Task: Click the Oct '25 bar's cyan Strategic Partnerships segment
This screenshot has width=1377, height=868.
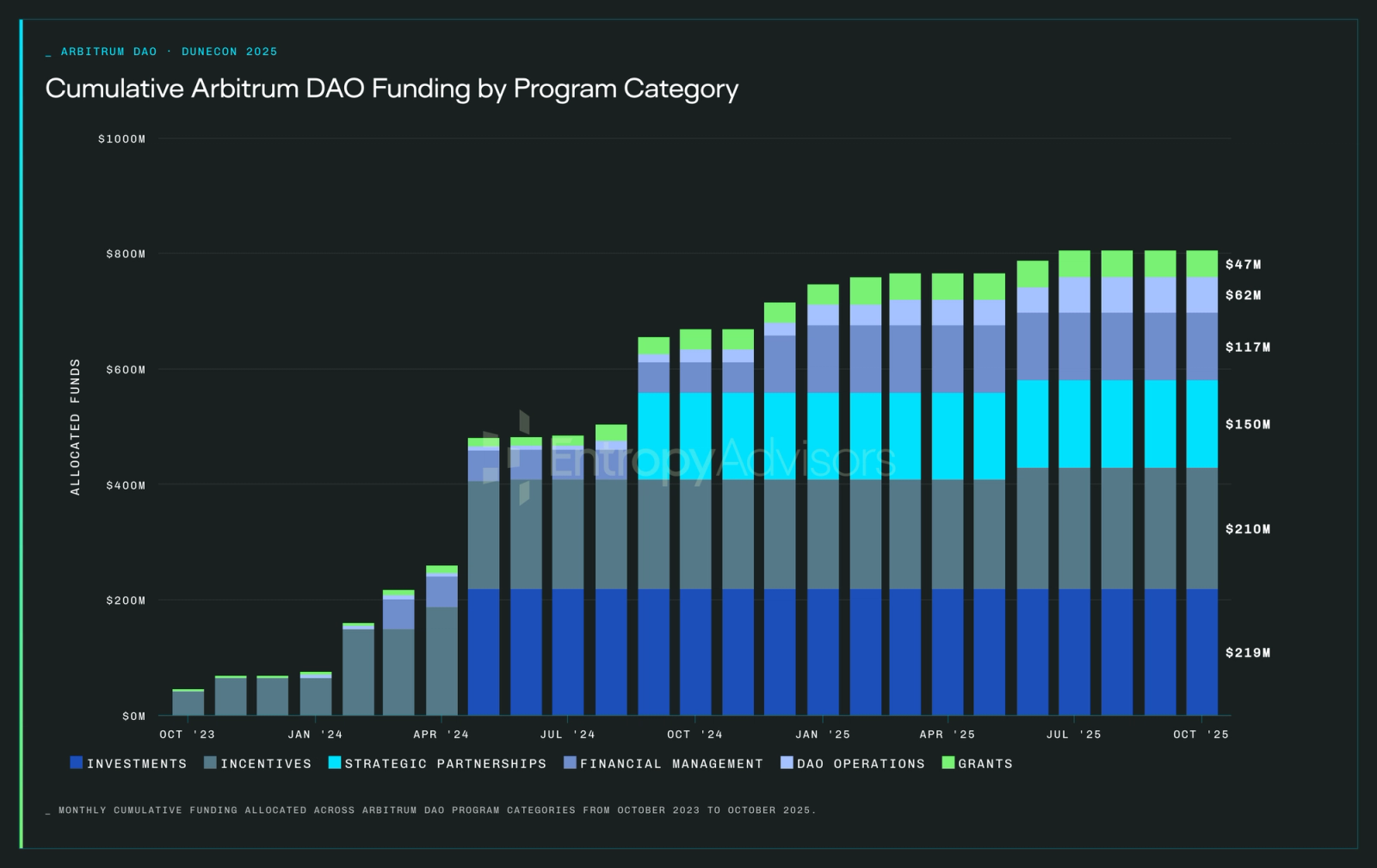Action: click(1201, 424)
